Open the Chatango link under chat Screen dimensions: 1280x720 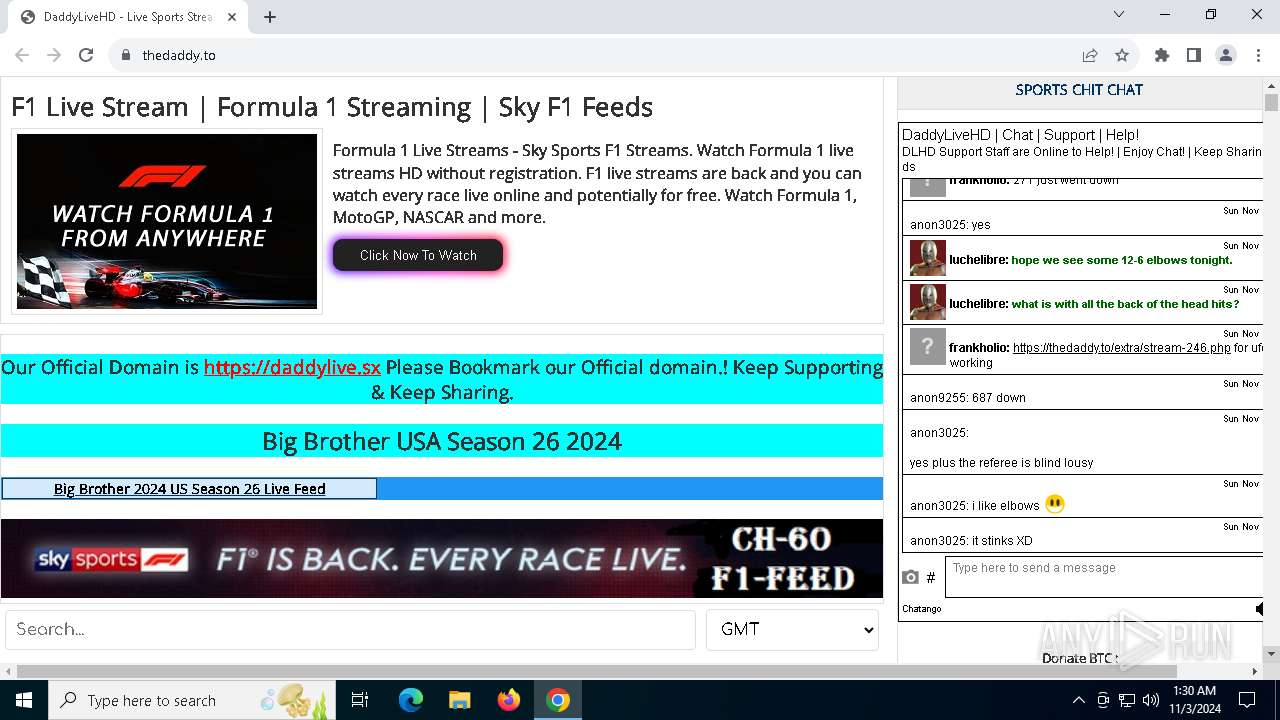(x=921, y=608)
